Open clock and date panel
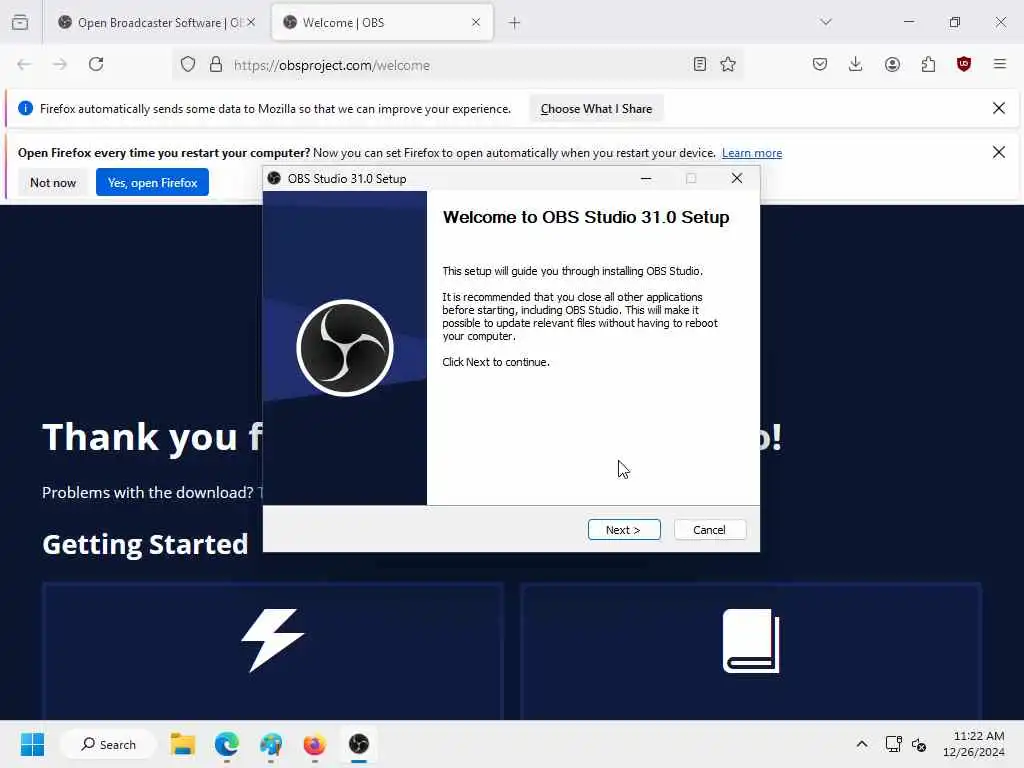Screen dimensions: 1024x768 click(x=973, y=744)
